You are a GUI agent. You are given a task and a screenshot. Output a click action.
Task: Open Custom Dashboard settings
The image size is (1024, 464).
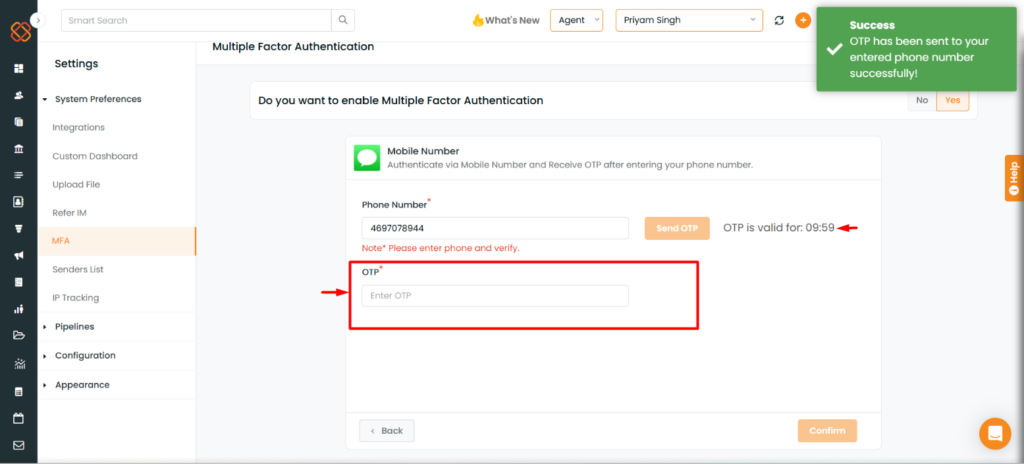[x=95, y=156]
